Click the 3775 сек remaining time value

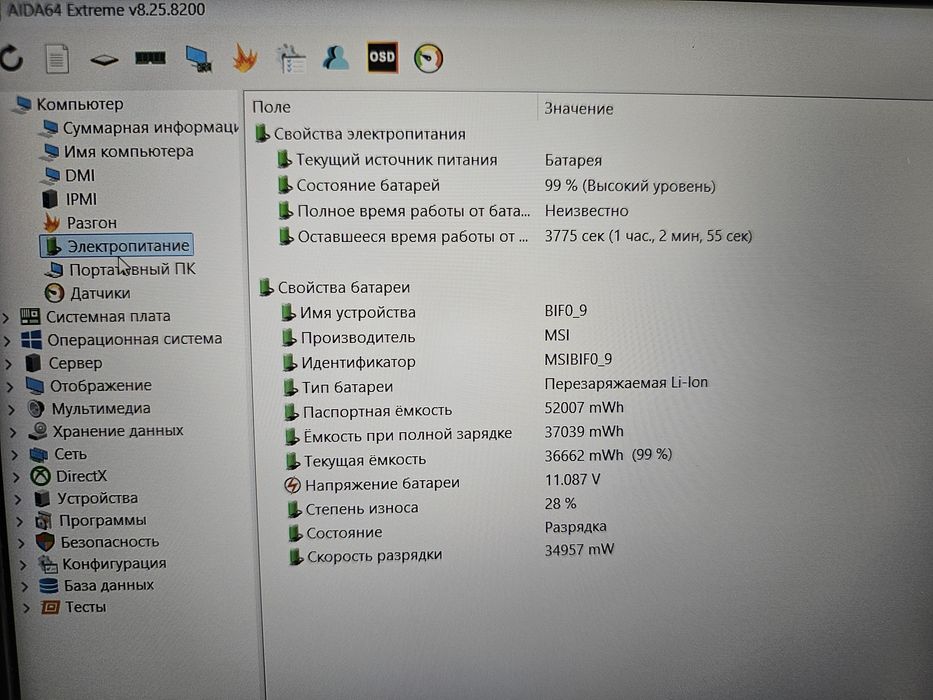pyautogui.click(x=648, y=236)
